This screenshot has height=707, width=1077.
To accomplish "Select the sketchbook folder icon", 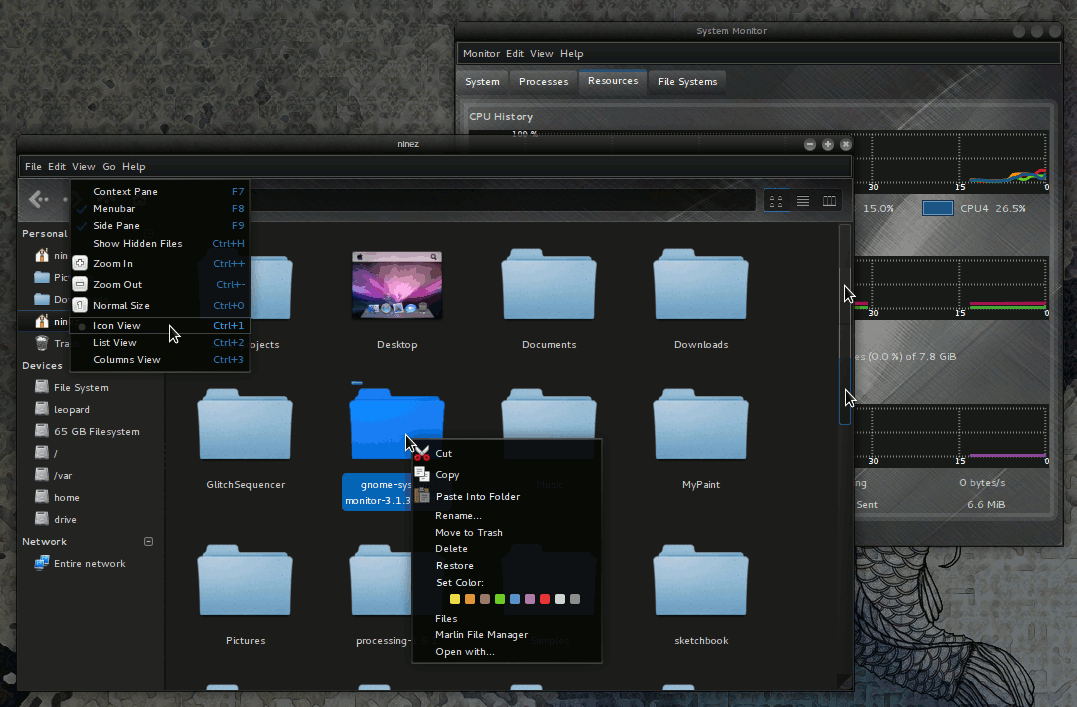I will pos(701,581).
